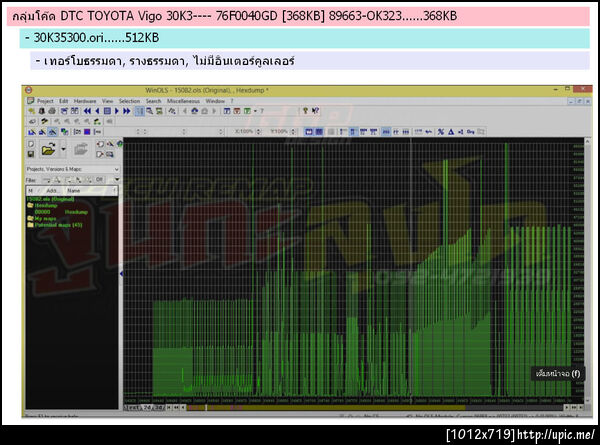Sort by the Name column header
This screenshot has width=600, height=445.
click(90, 191)
